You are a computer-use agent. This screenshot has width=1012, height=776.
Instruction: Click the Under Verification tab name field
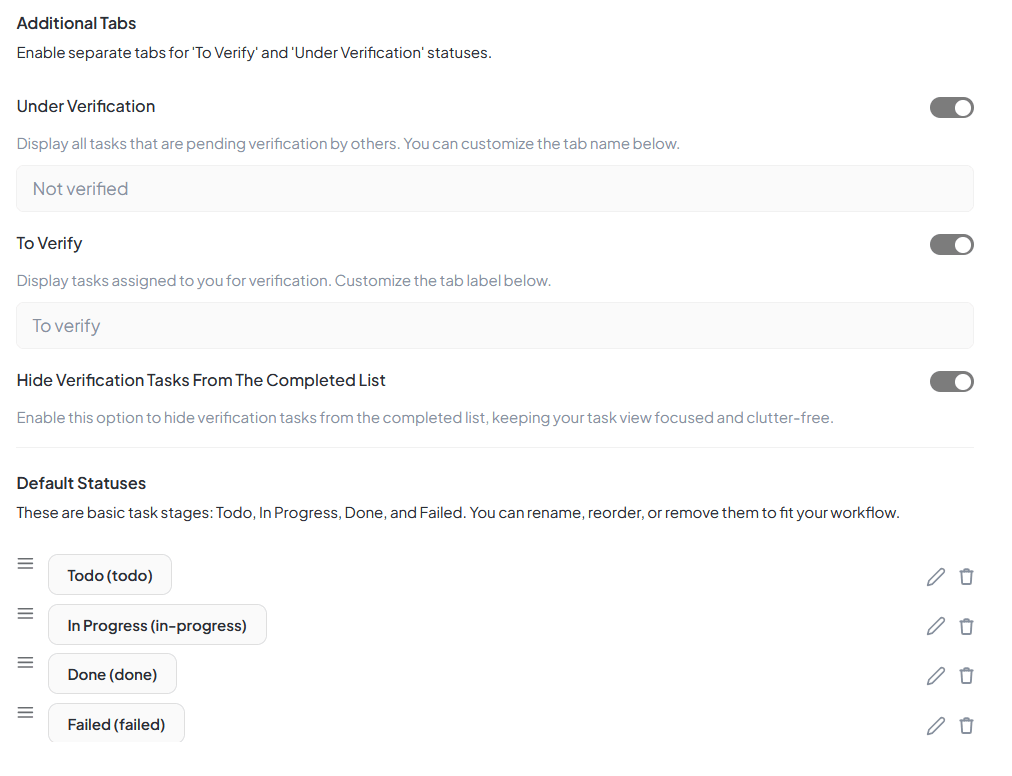point(495,189)
